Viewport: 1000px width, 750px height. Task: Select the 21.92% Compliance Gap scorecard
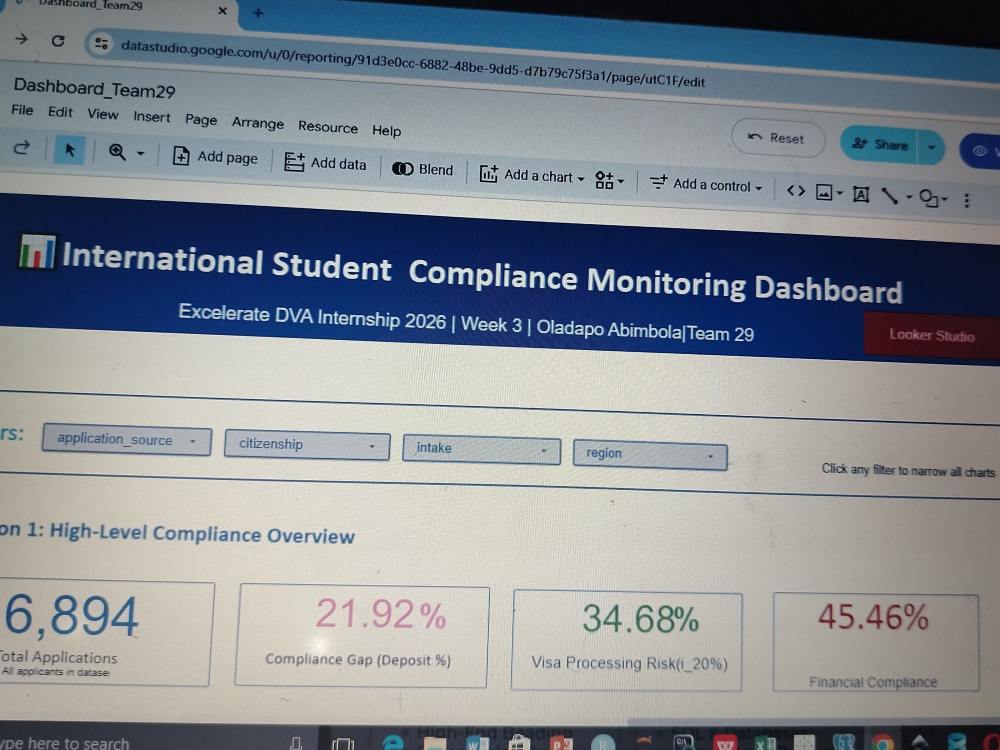362,636
